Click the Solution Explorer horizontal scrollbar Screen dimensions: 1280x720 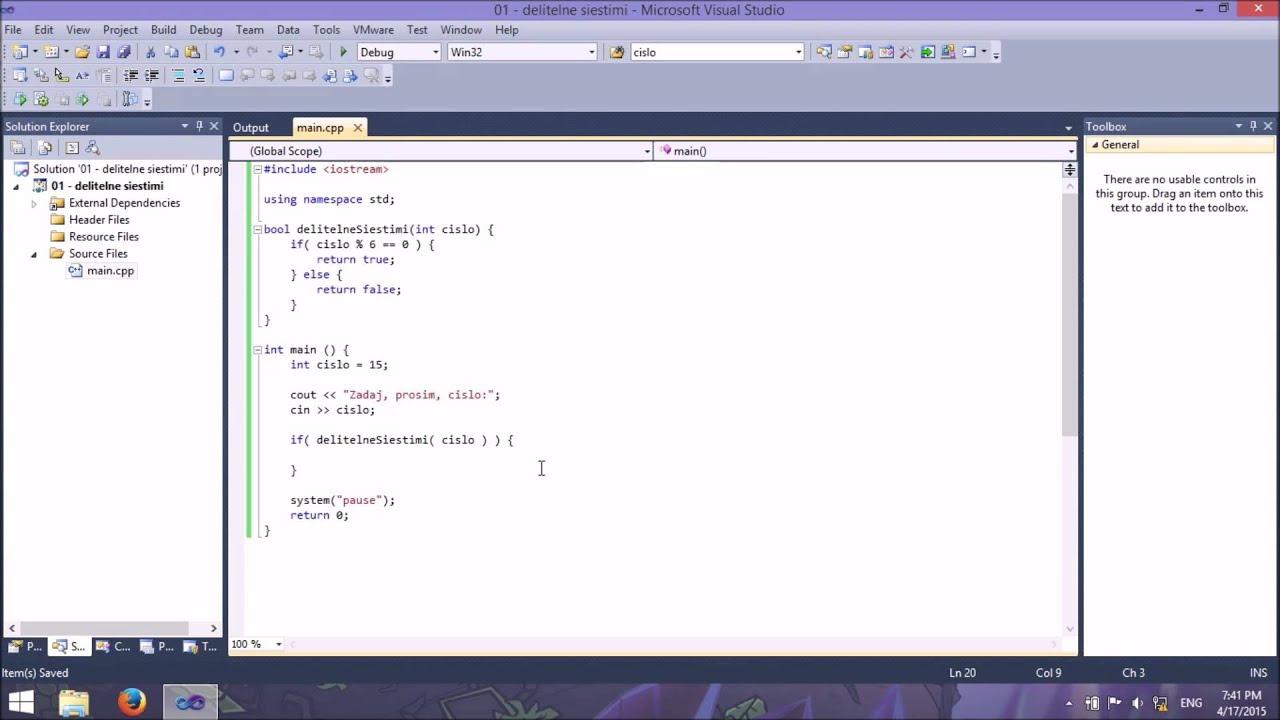point(111,628)
